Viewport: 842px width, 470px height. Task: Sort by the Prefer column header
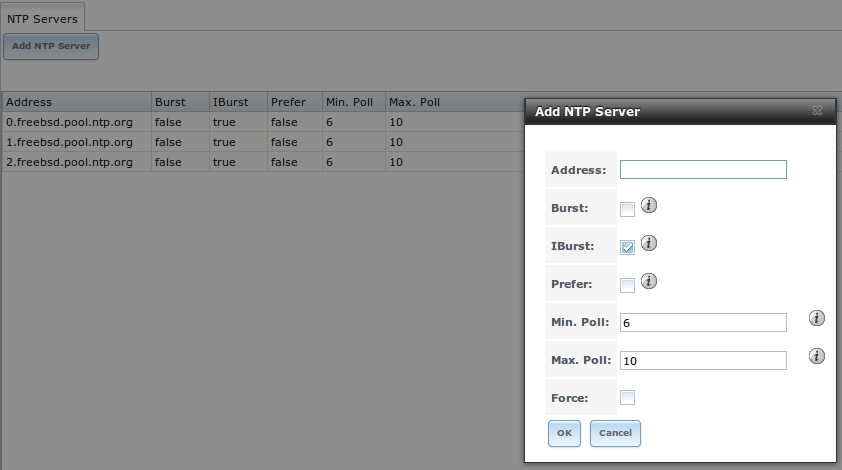(x=295, y=102)
